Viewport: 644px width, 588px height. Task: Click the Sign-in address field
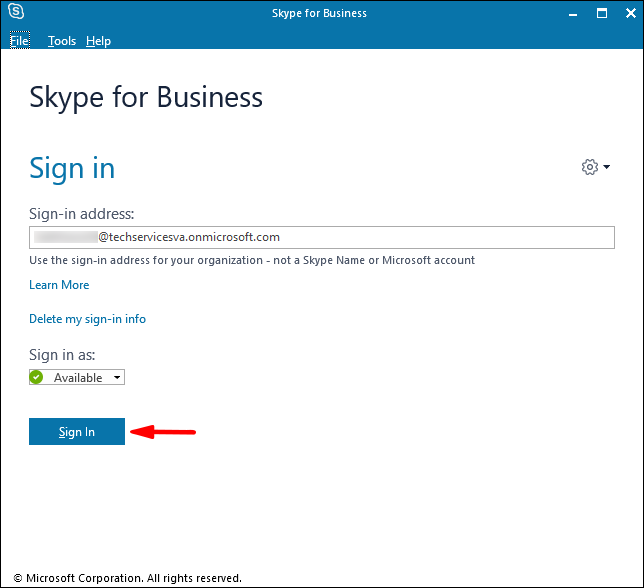point(322,237)
